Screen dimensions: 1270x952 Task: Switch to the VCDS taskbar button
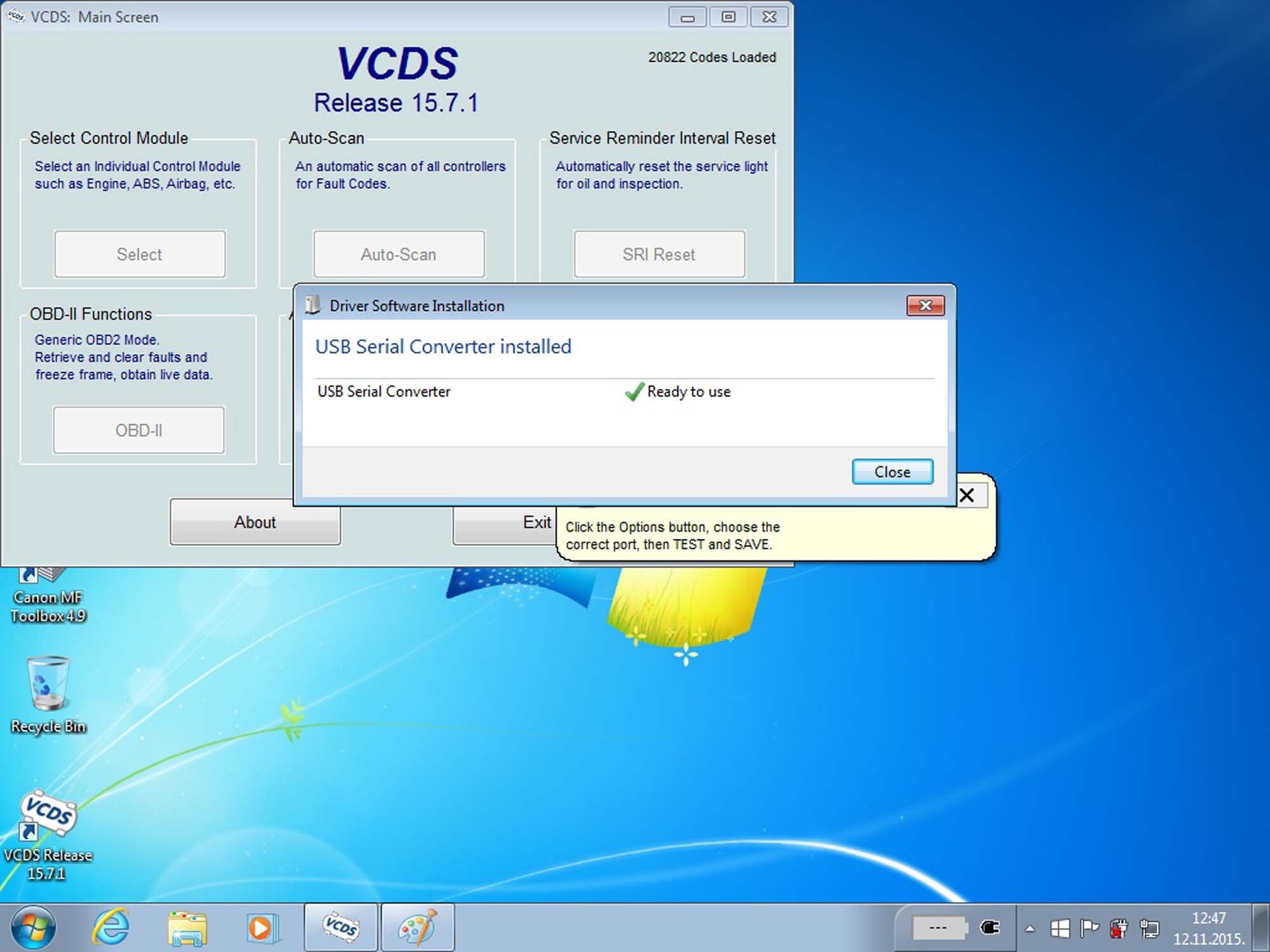pyautogui.click(x=341, y=928)
